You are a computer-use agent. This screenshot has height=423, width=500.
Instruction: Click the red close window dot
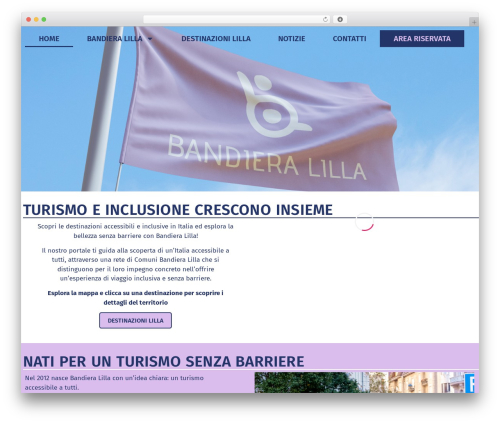29,19
